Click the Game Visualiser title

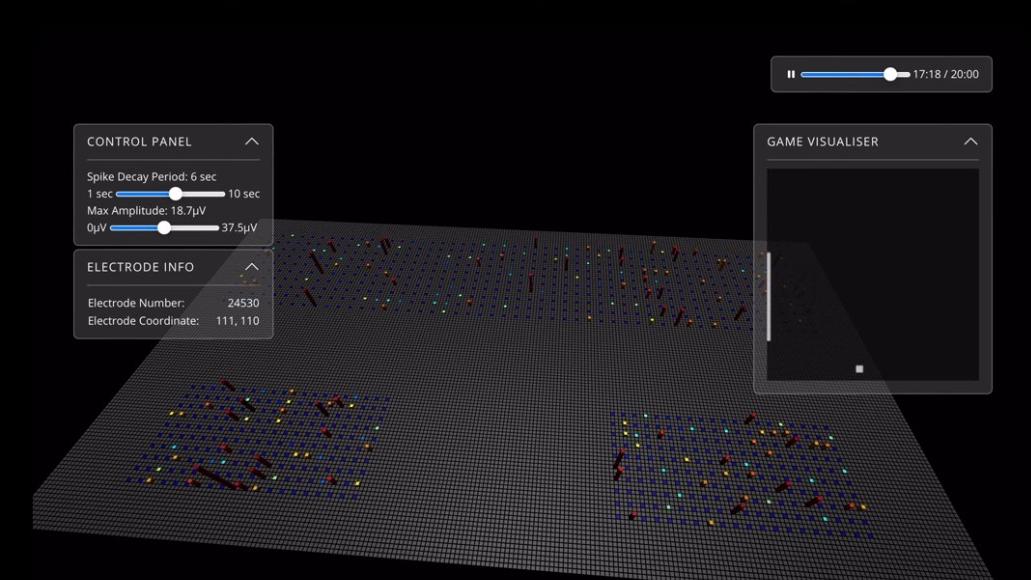click(822, 142)
